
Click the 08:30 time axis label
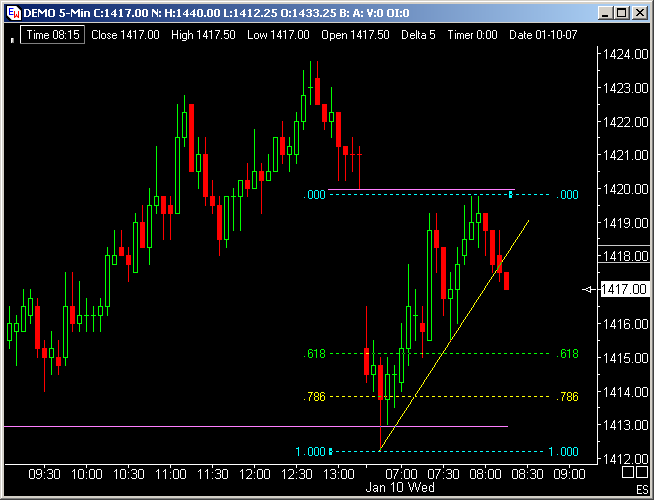coord(528,474)
